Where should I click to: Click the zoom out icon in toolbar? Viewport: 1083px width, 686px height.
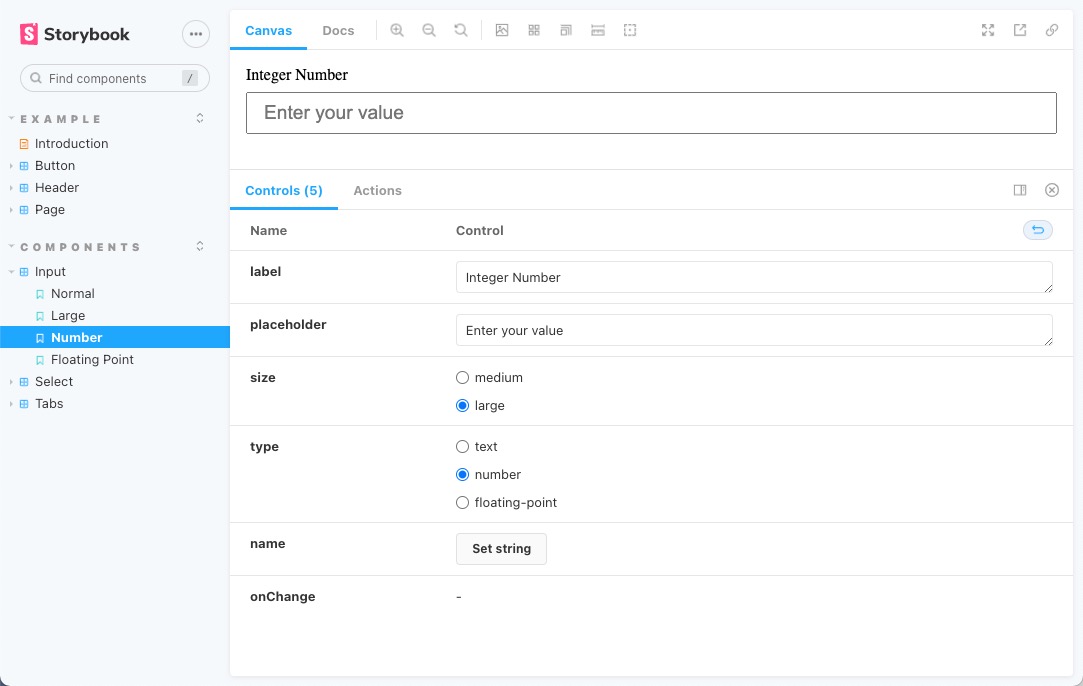coord(429,30)
